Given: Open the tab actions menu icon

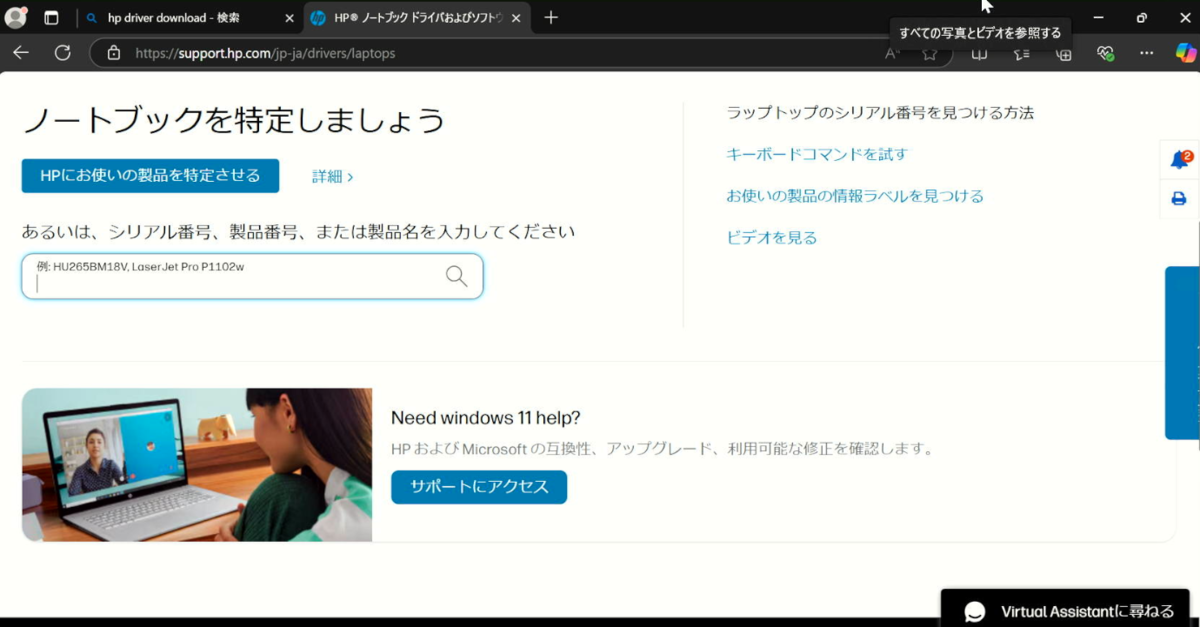Looking at the screenshot, I should click(x=52, y=18).
